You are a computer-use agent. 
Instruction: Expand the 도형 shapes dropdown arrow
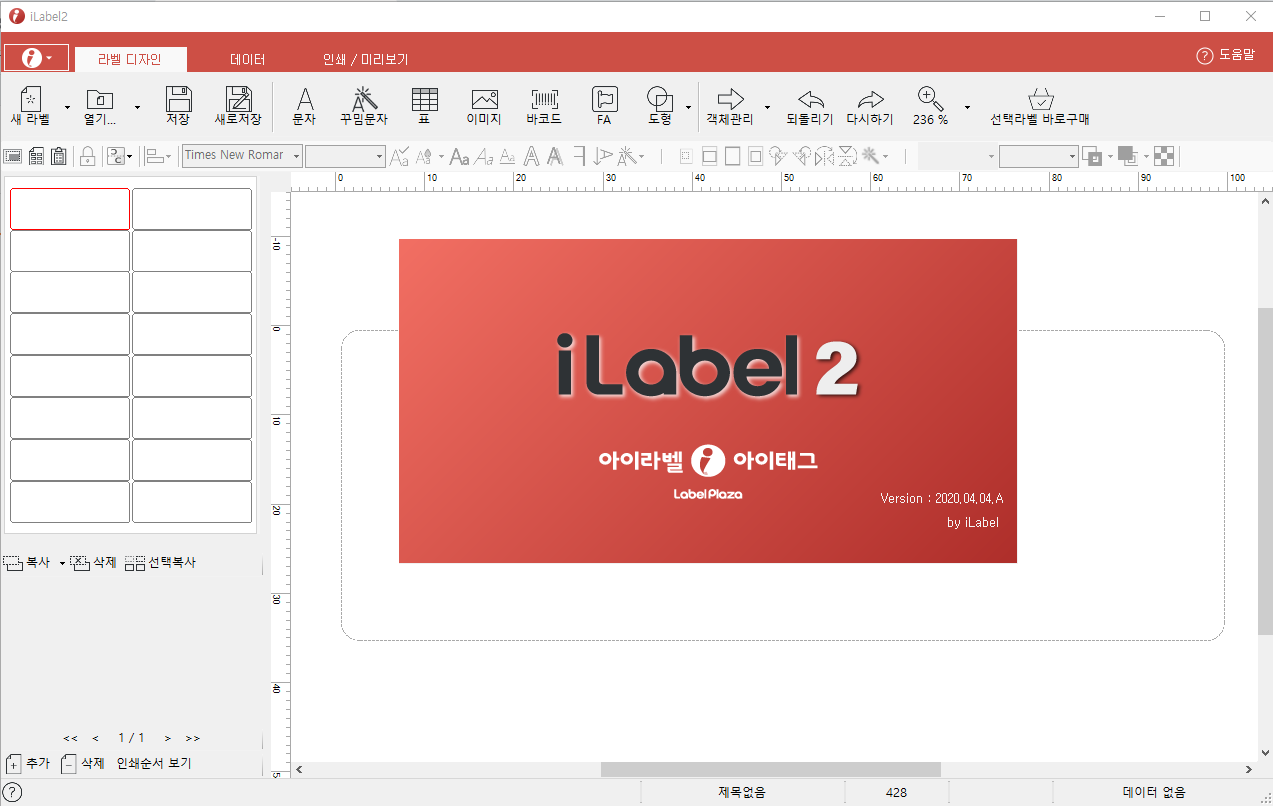click(688, 107)
